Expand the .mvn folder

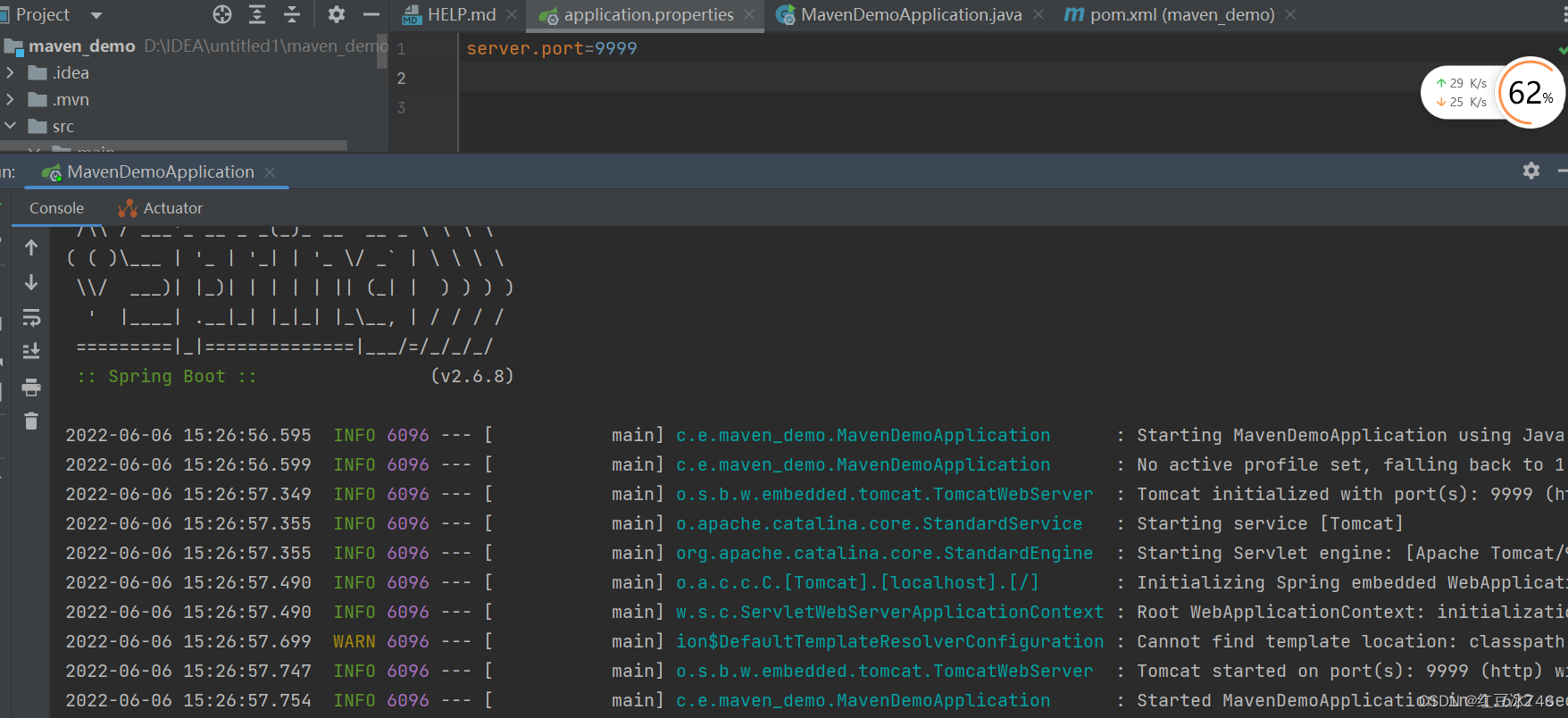[x=11, y=99]
